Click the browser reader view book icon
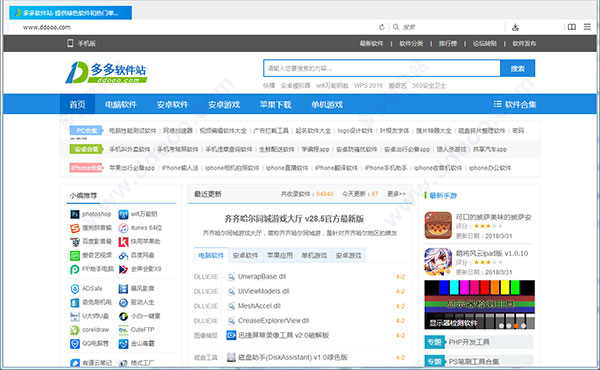Viewport: 600px width, 370px height. click(572, 27)
